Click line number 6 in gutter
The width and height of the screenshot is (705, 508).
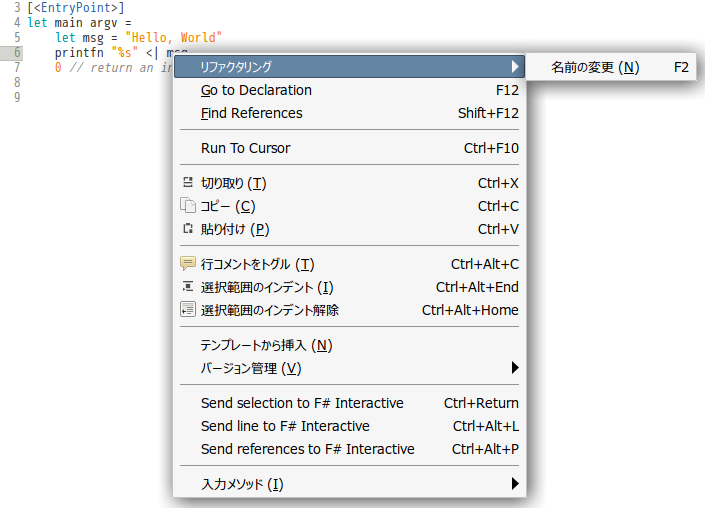17,53
